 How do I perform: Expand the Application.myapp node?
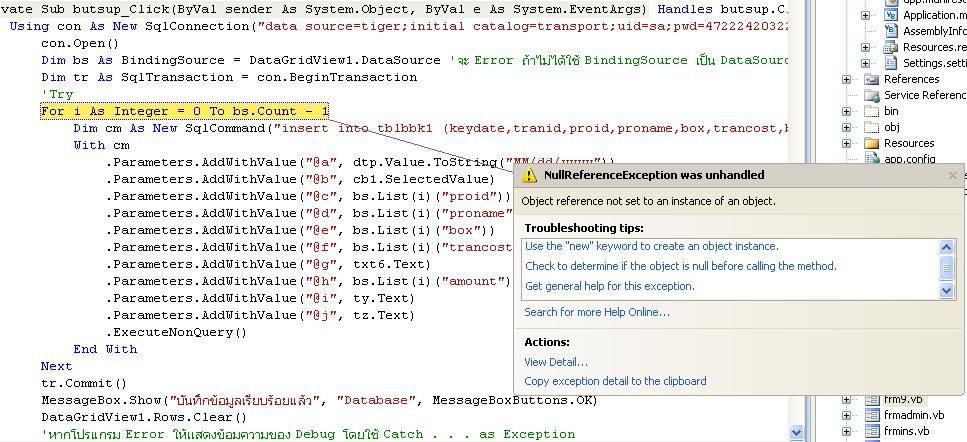coord(866,15)
